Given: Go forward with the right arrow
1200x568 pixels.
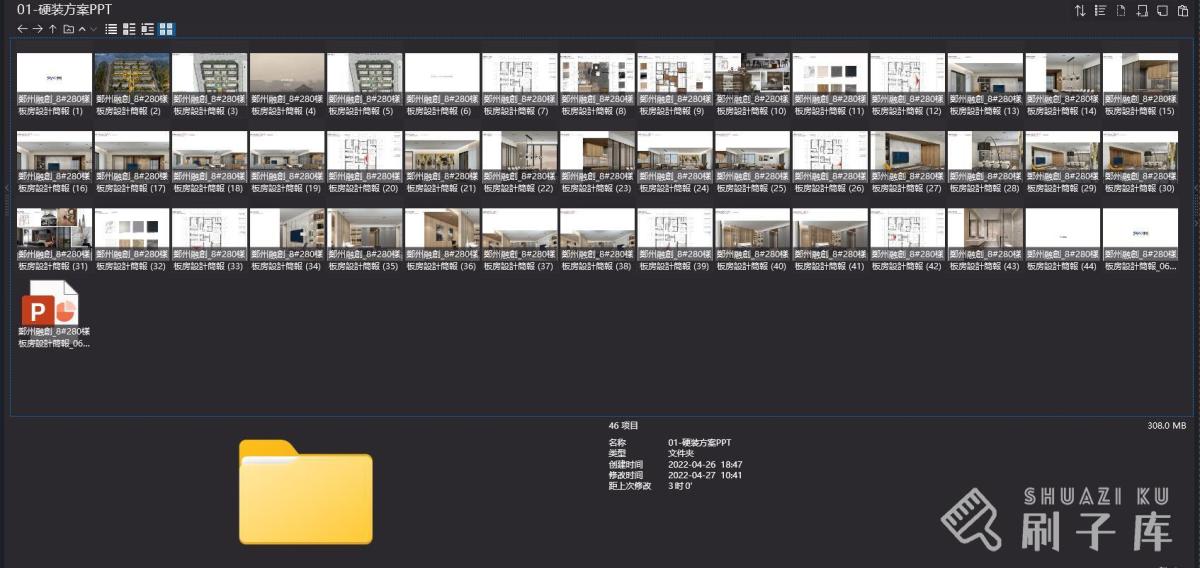Looking at the screenshot, I should [x=37, y=29].
